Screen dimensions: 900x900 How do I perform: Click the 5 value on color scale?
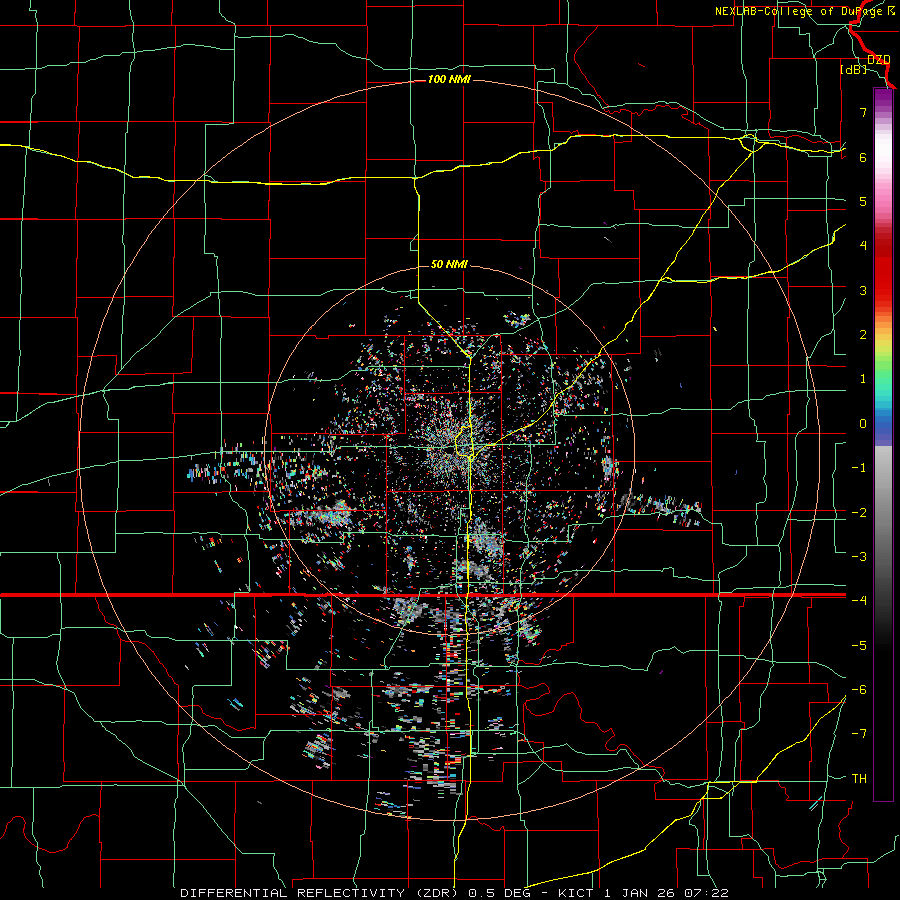coord(863,201)
